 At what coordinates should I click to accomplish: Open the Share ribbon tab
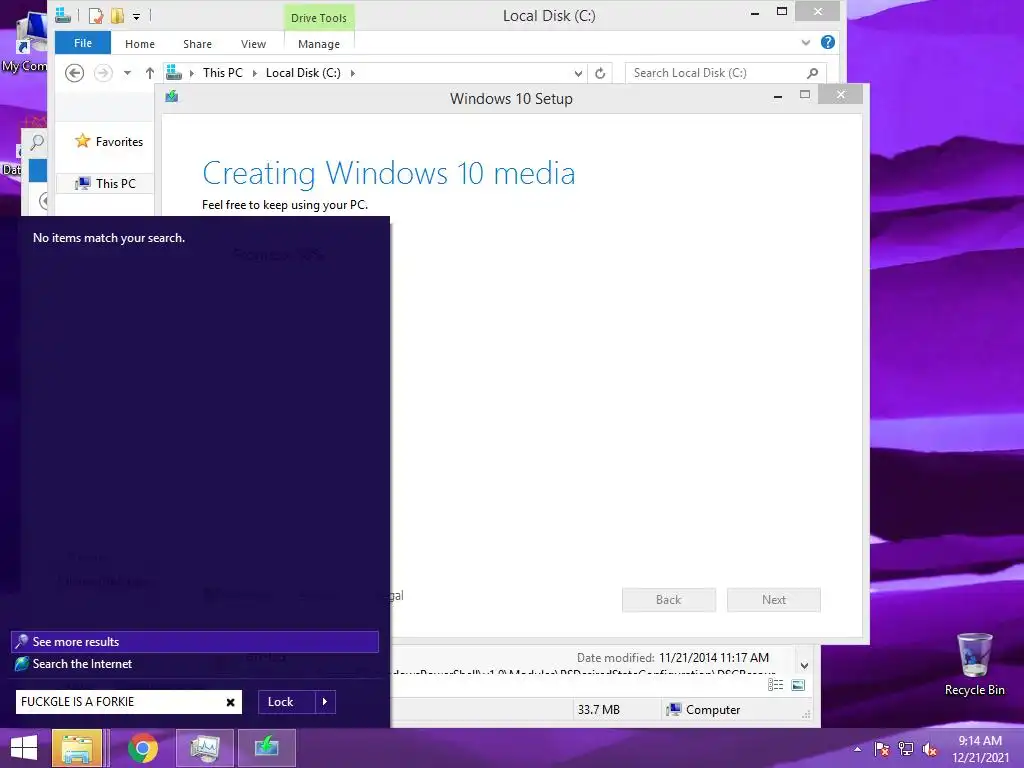[197, 44]
